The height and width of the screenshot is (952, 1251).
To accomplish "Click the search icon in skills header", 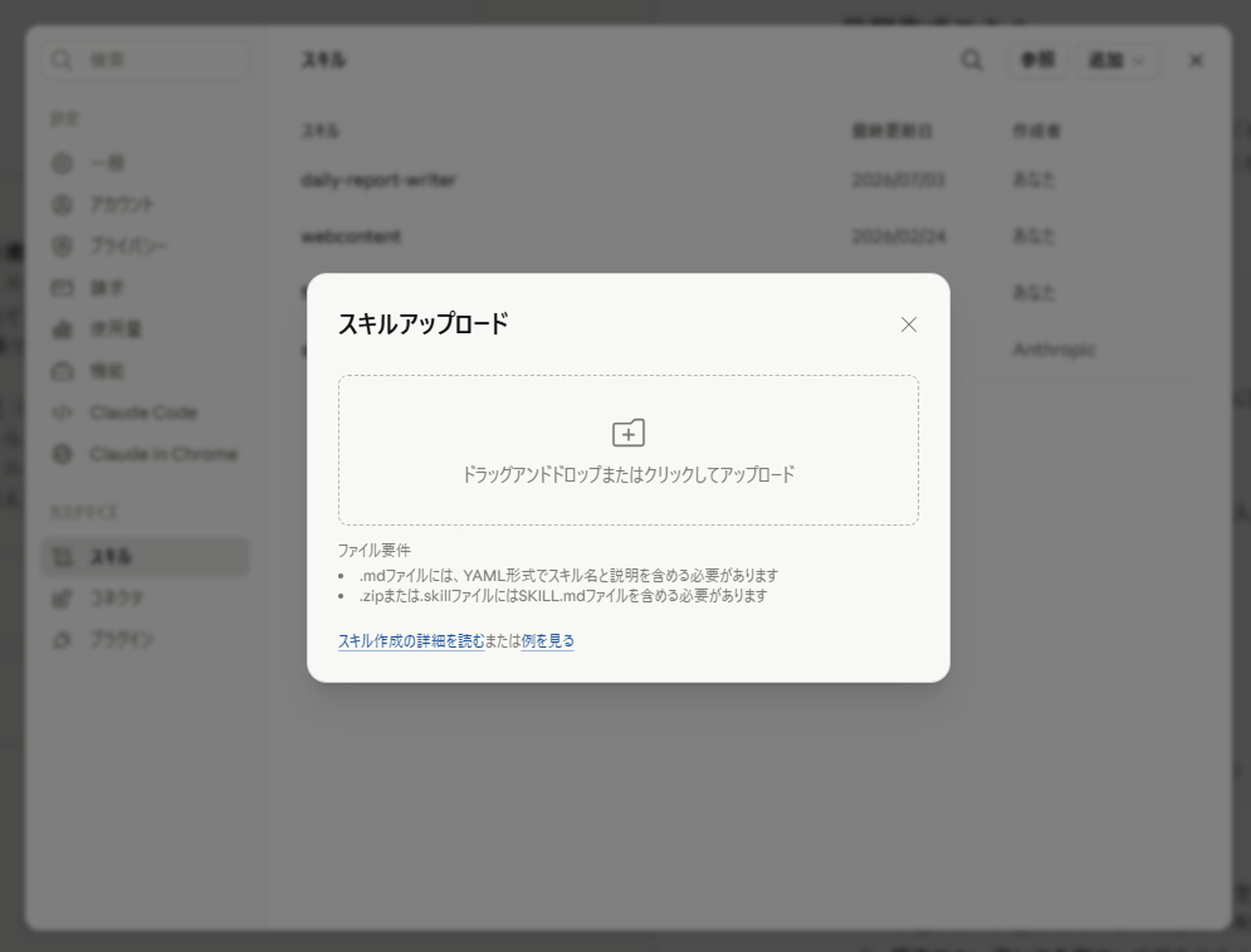I will pyautogui.click(x=971, y=60).
